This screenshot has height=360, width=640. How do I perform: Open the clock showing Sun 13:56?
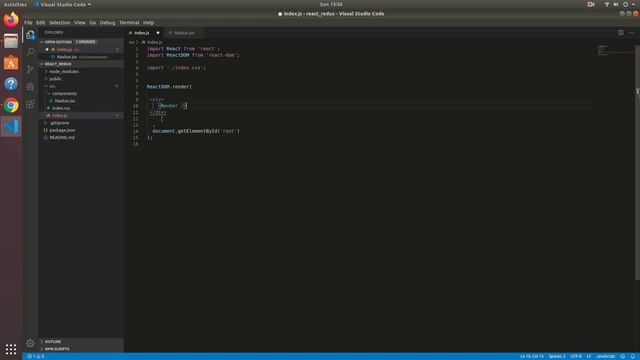[x=331, y=4]
